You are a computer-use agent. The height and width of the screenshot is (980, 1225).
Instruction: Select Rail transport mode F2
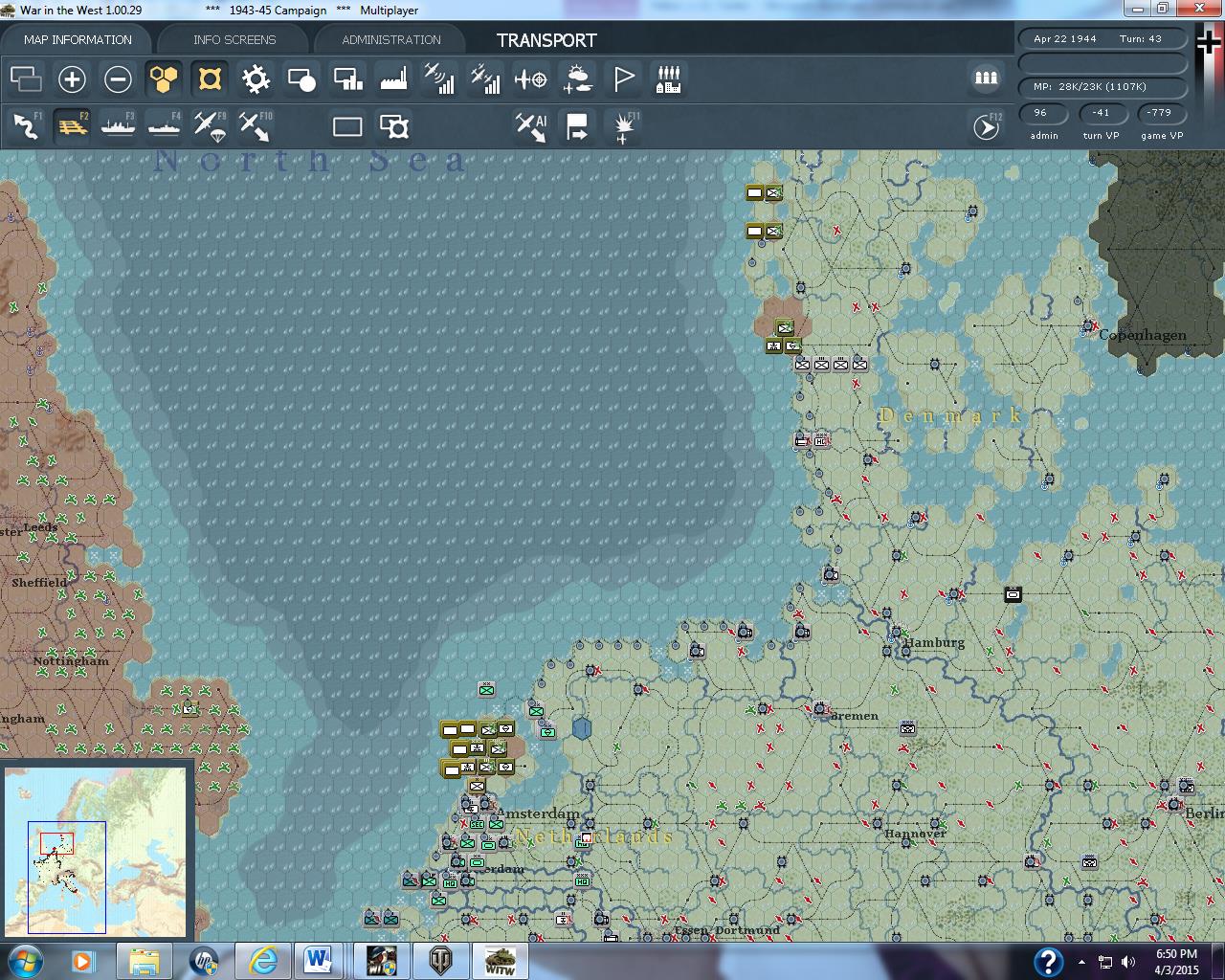click(x=72, y=126)
